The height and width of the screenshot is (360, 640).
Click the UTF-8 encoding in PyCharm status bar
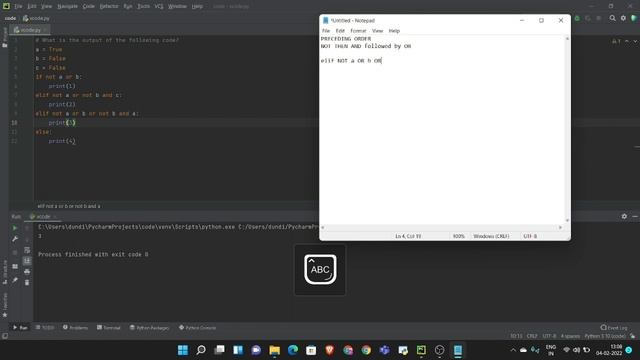(x=549, y=336)
